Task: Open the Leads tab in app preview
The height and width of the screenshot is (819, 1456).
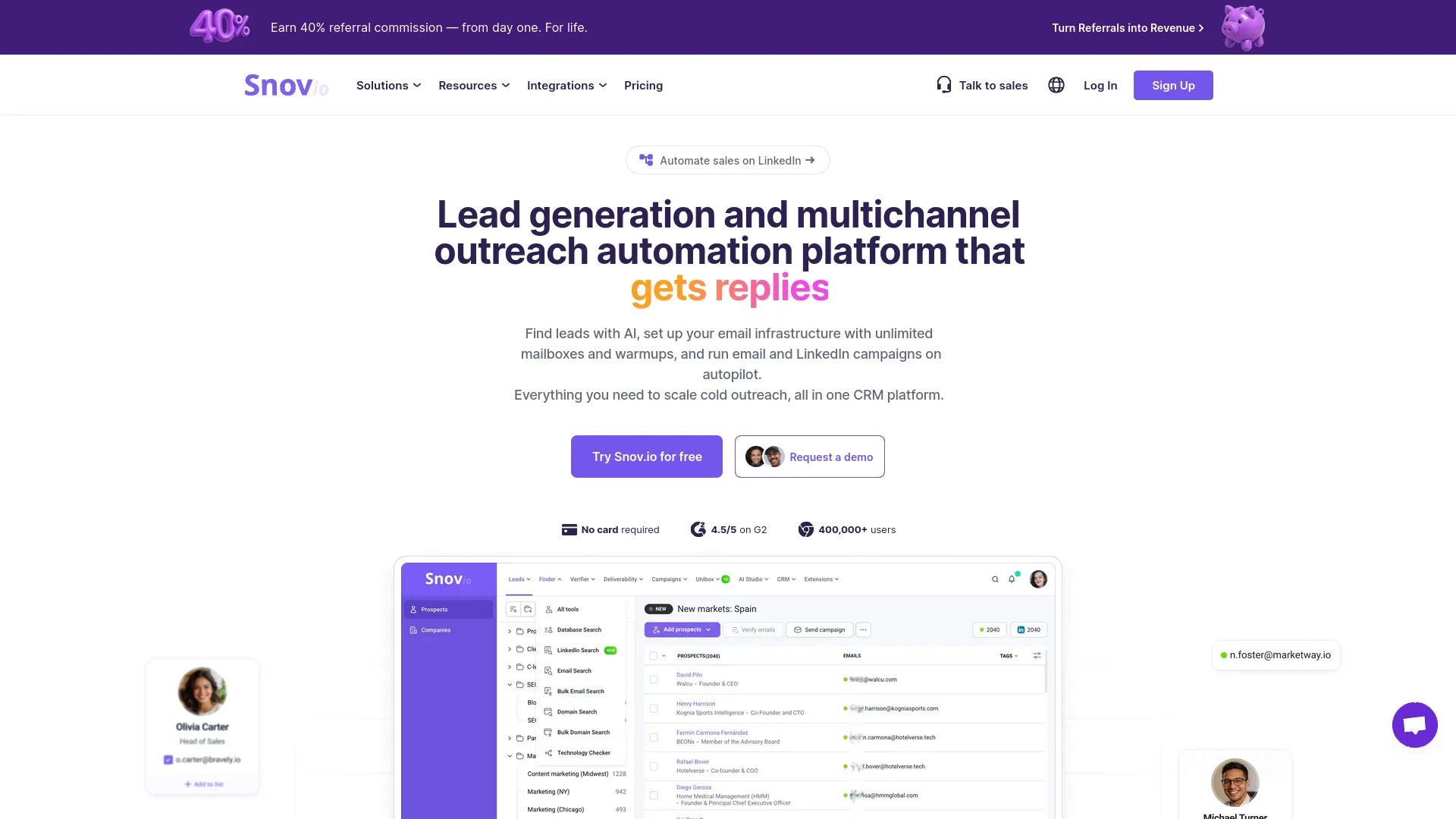Action: [x=519, y=579]
